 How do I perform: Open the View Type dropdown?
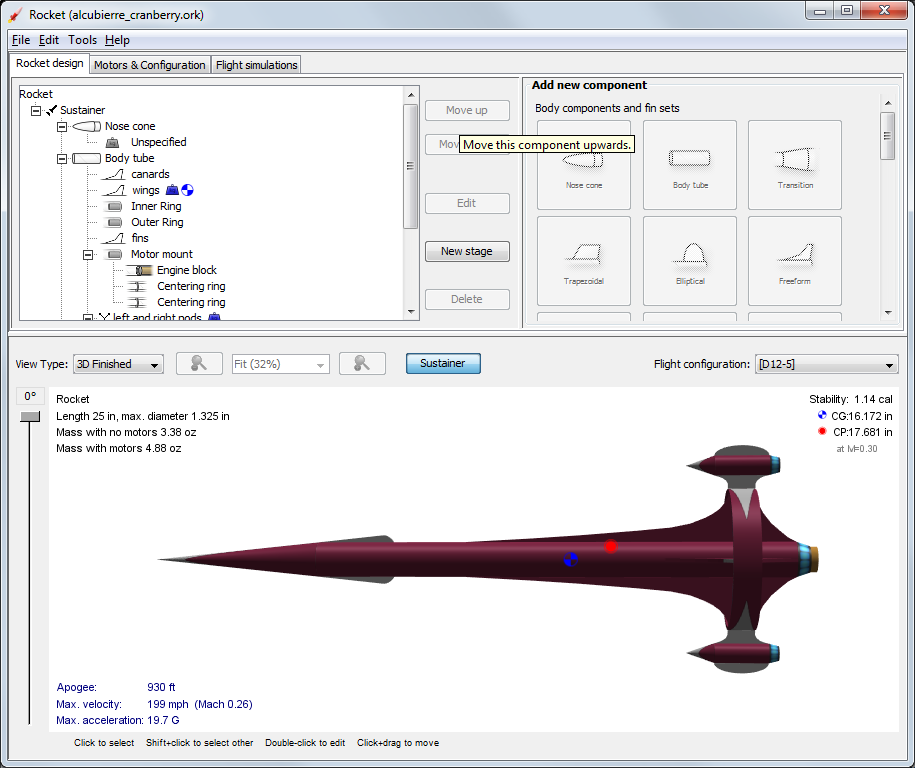tap(117, 363)
